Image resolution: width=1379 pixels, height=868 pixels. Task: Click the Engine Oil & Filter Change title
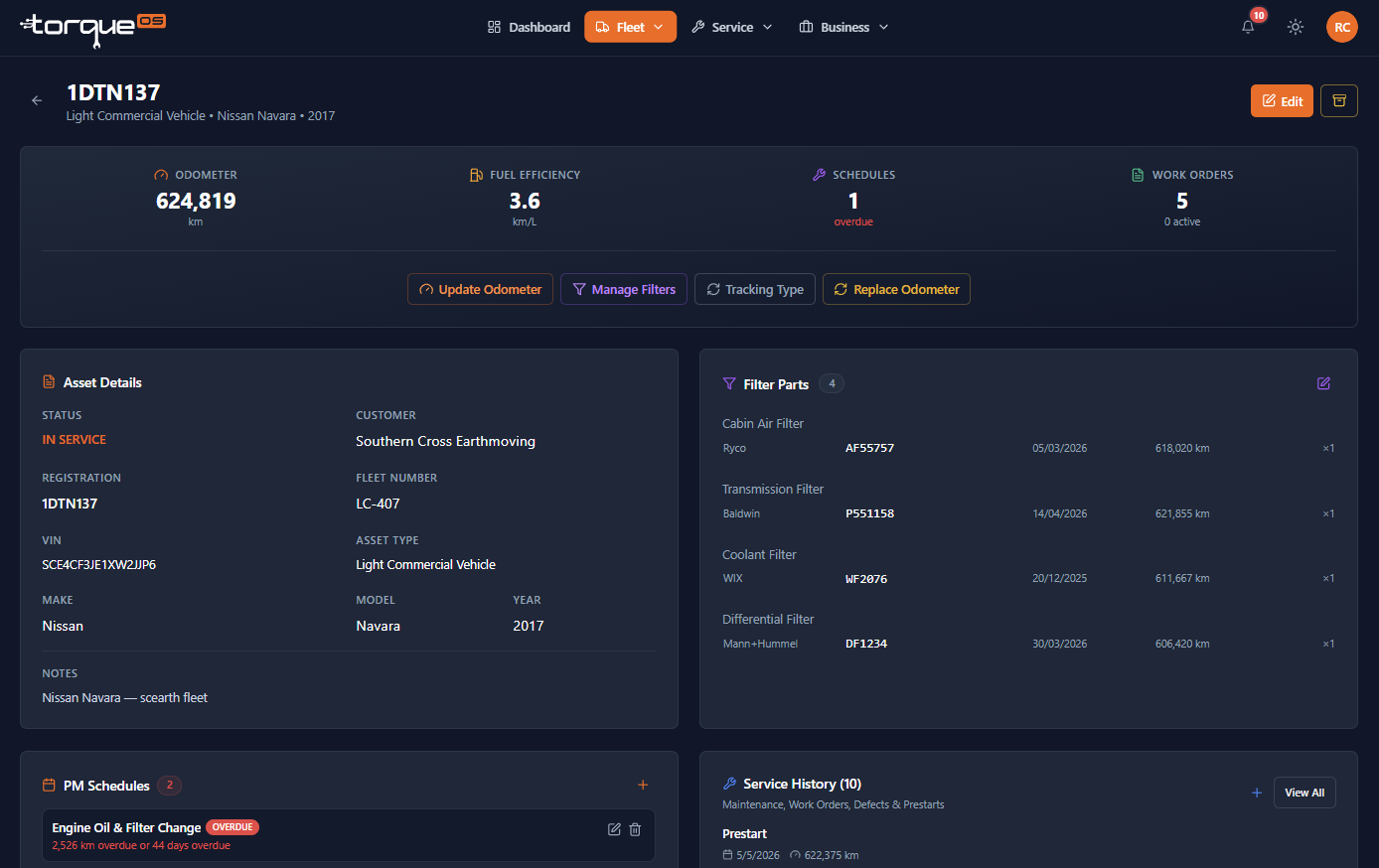tap(126, 827)
